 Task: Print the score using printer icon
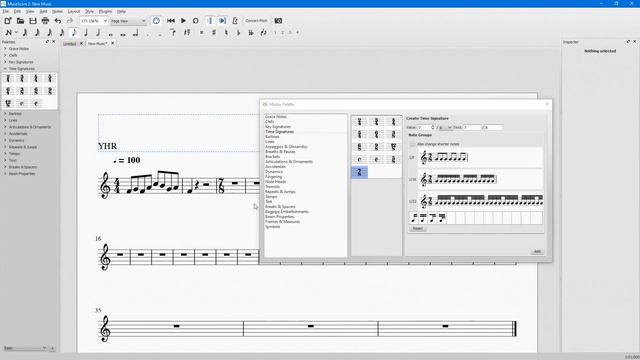45,21
